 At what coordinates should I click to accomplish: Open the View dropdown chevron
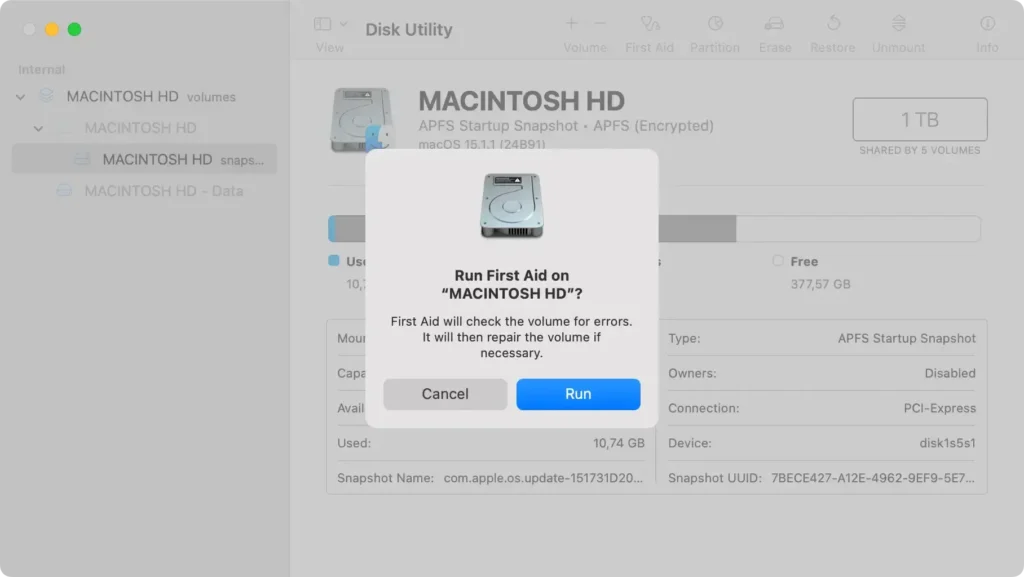coord(344,24)
